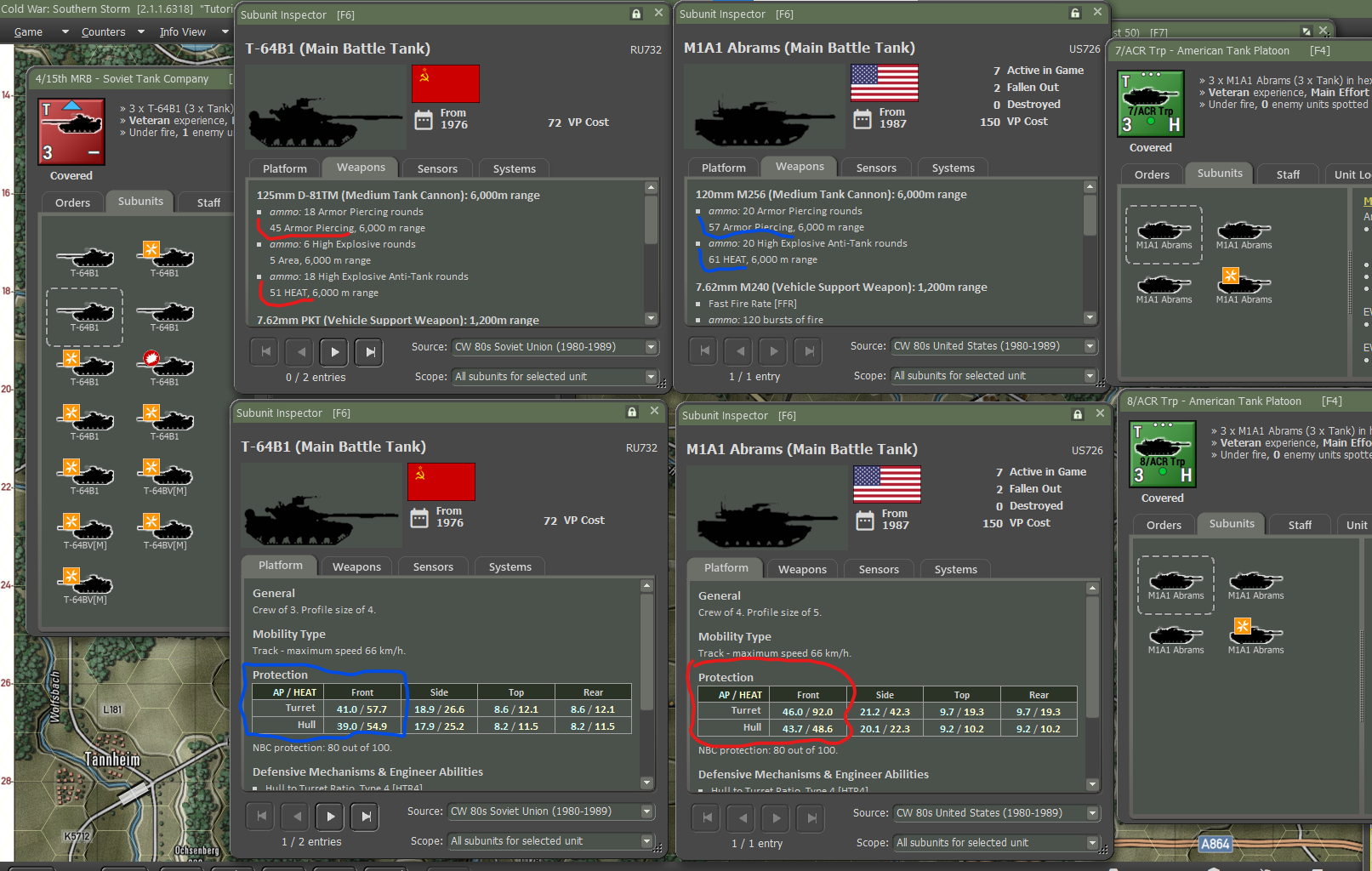Click US flag in M1A1 Platform inspector
The image size is (1372, 871).
(887, 485)
